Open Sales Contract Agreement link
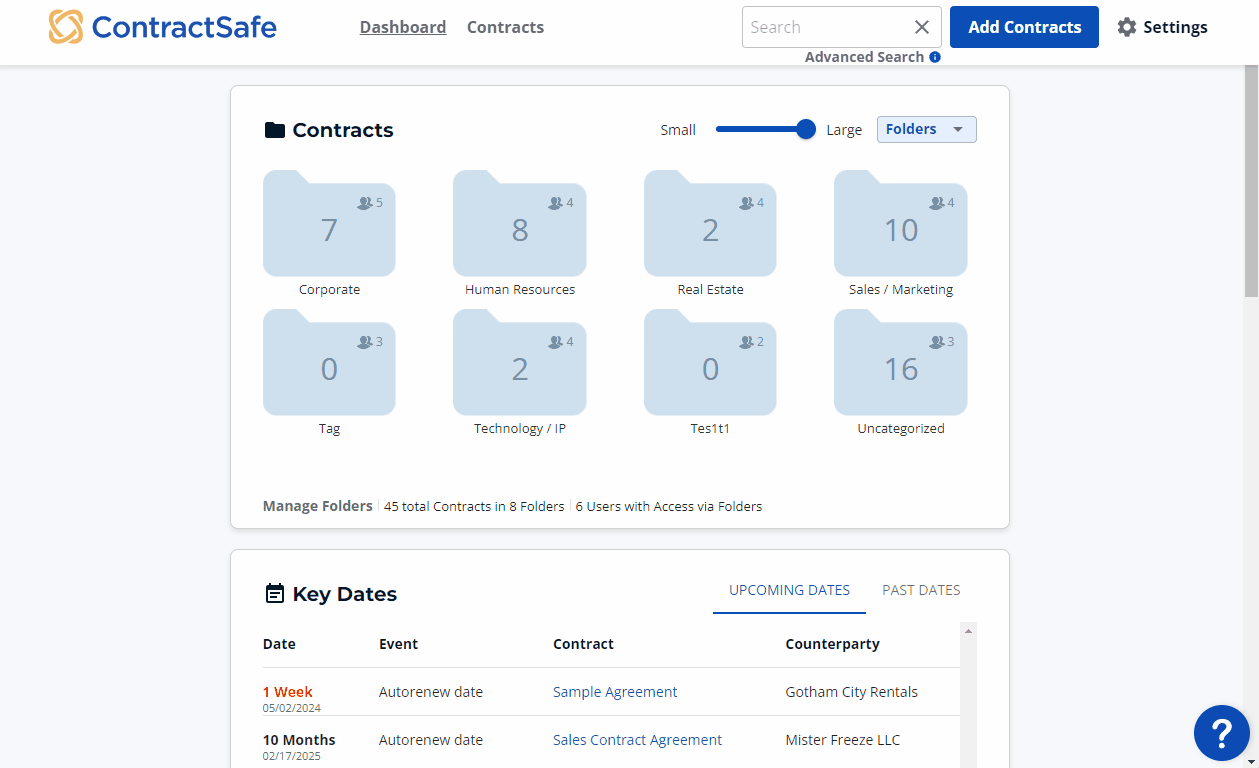 point(637,740)
